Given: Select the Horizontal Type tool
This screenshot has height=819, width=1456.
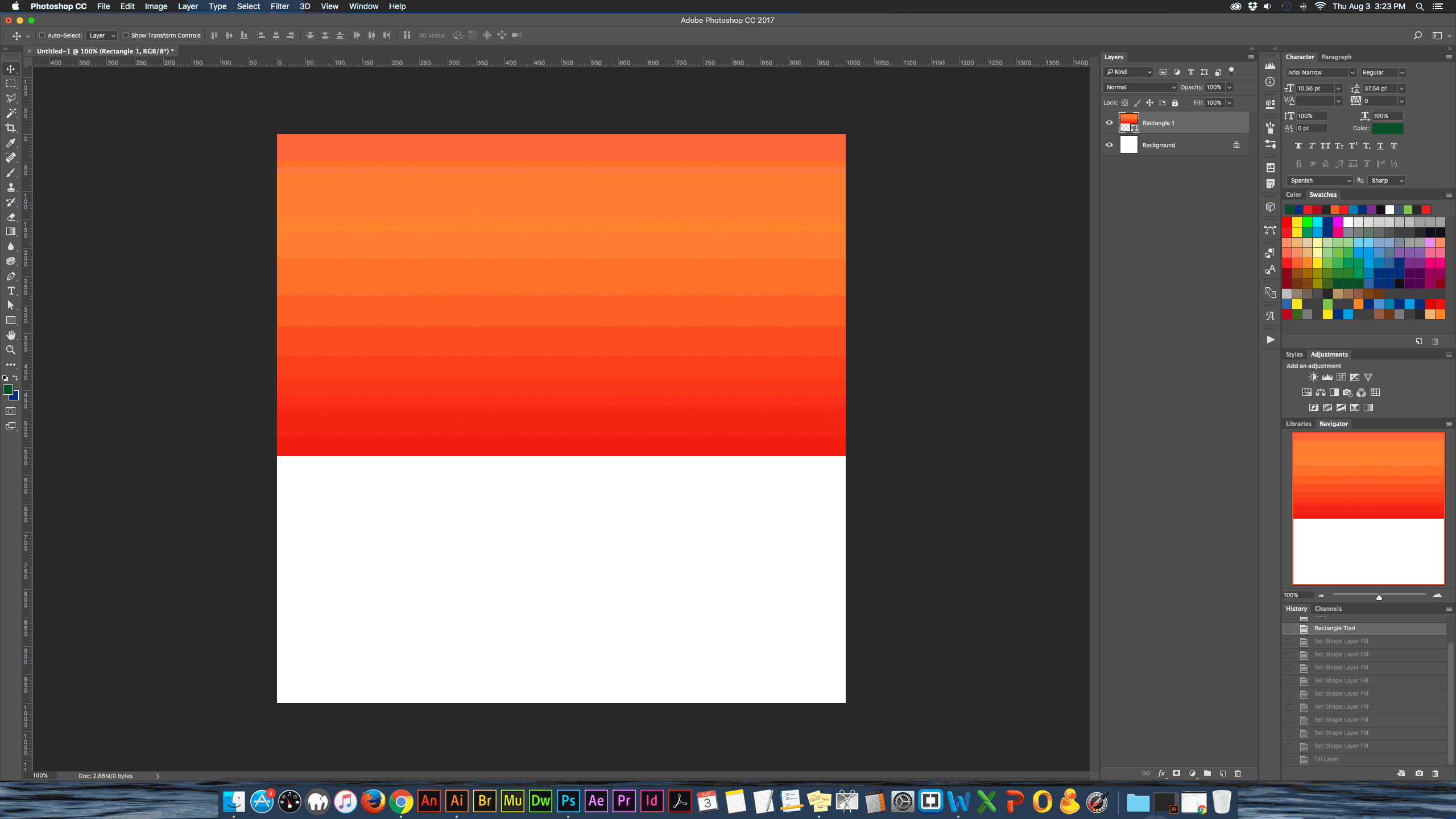Looking at the screenshot, I should pyautogui.click(x=11, y=291).
